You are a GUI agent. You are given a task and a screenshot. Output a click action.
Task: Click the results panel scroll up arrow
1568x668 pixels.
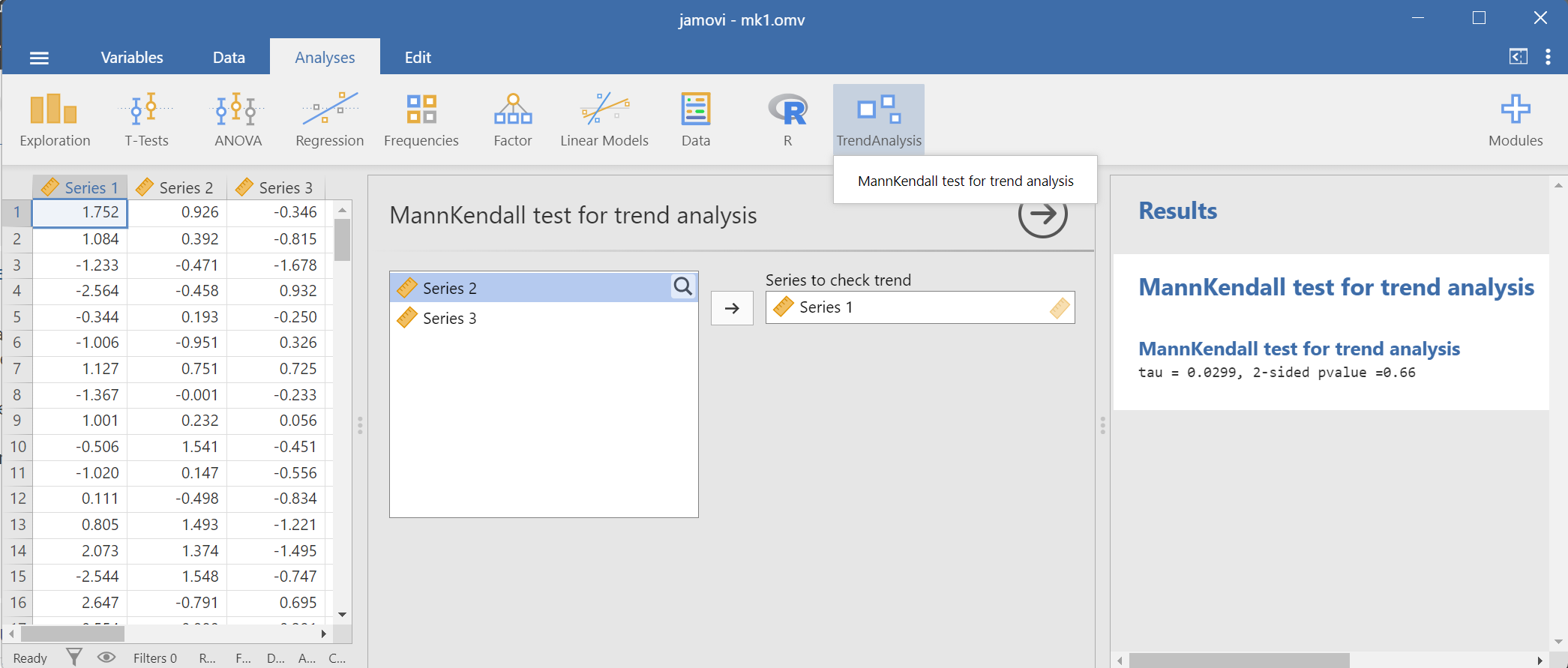[x=1558, y=185]
